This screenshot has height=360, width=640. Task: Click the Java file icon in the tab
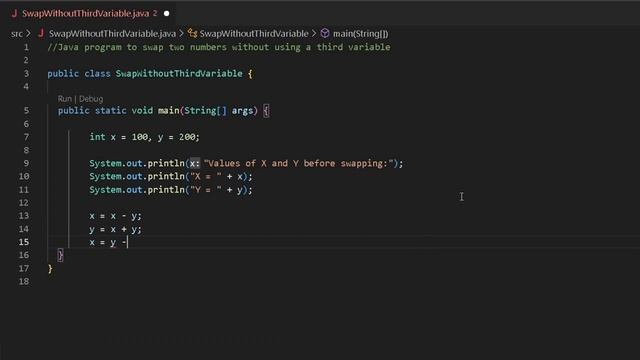pos(14,13)
